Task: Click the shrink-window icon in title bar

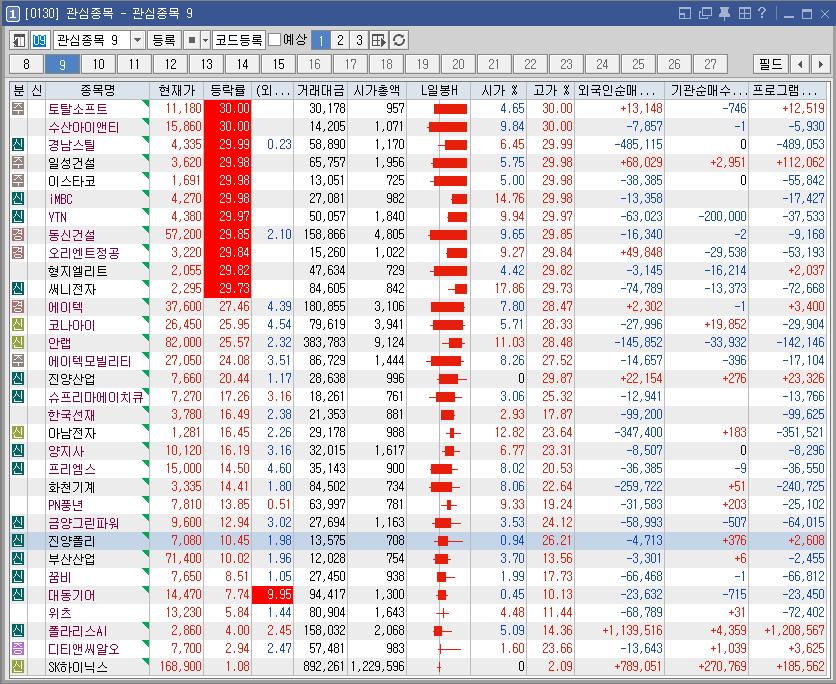Action: click(x=685, y=13)
